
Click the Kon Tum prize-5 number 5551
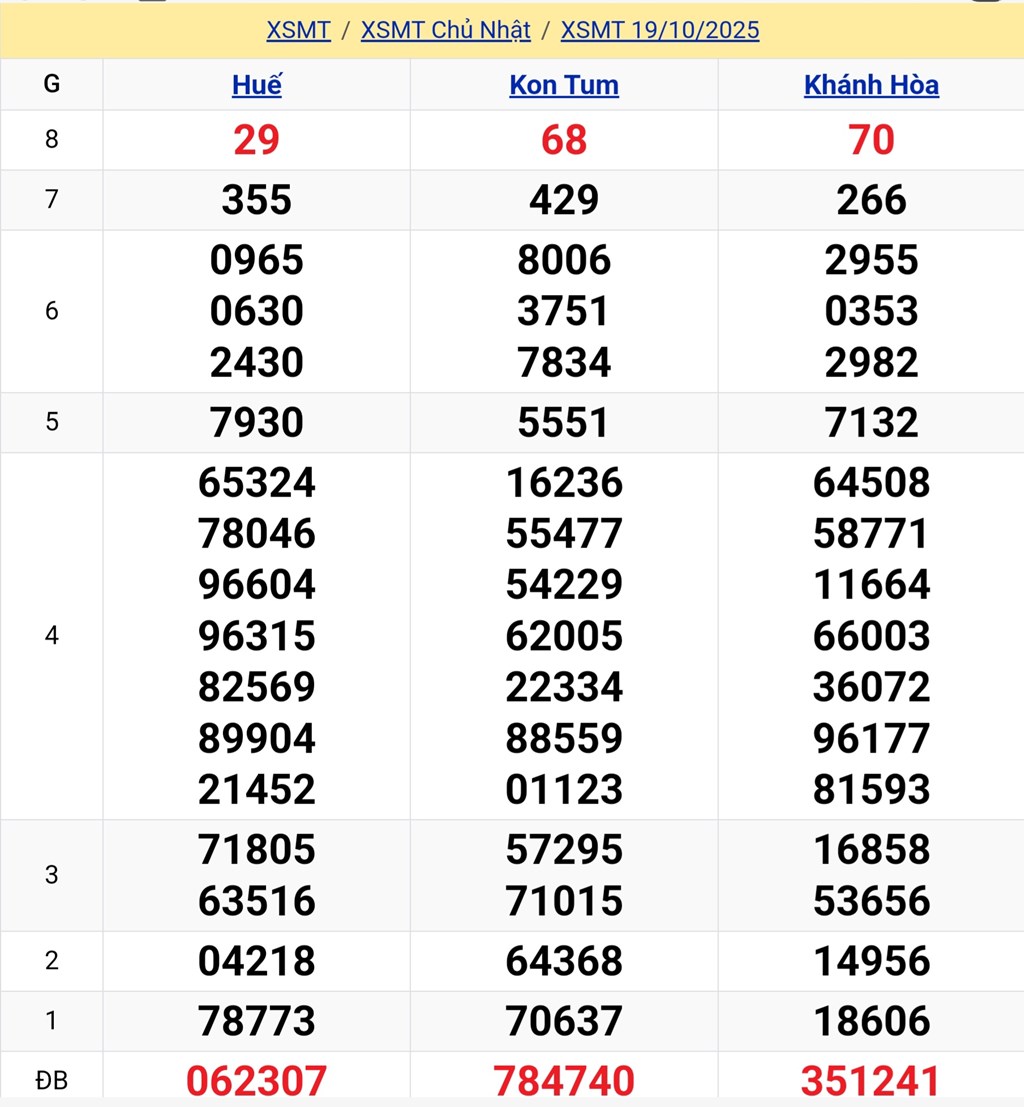[x=564, y=422]
